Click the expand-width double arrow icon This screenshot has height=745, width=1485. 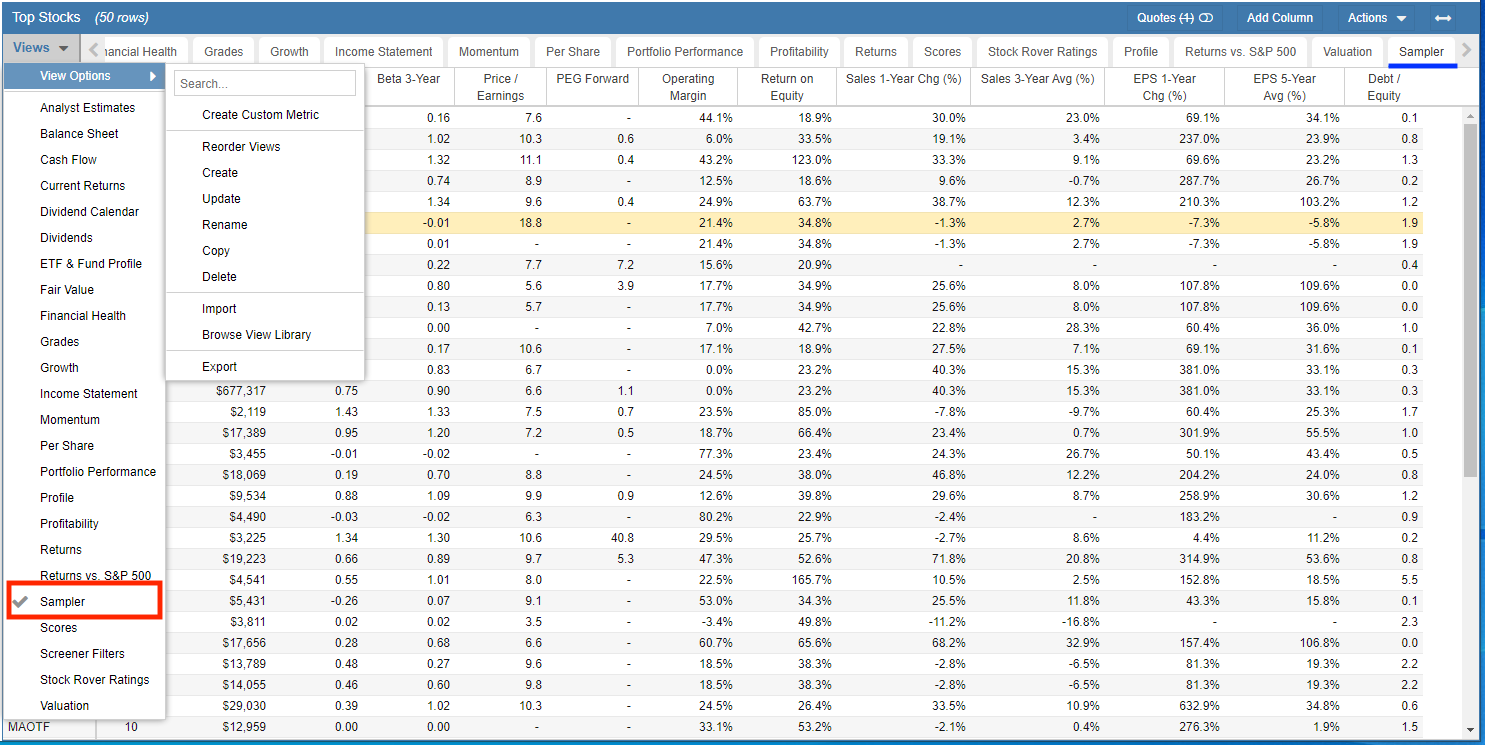tap(1442, 18)
